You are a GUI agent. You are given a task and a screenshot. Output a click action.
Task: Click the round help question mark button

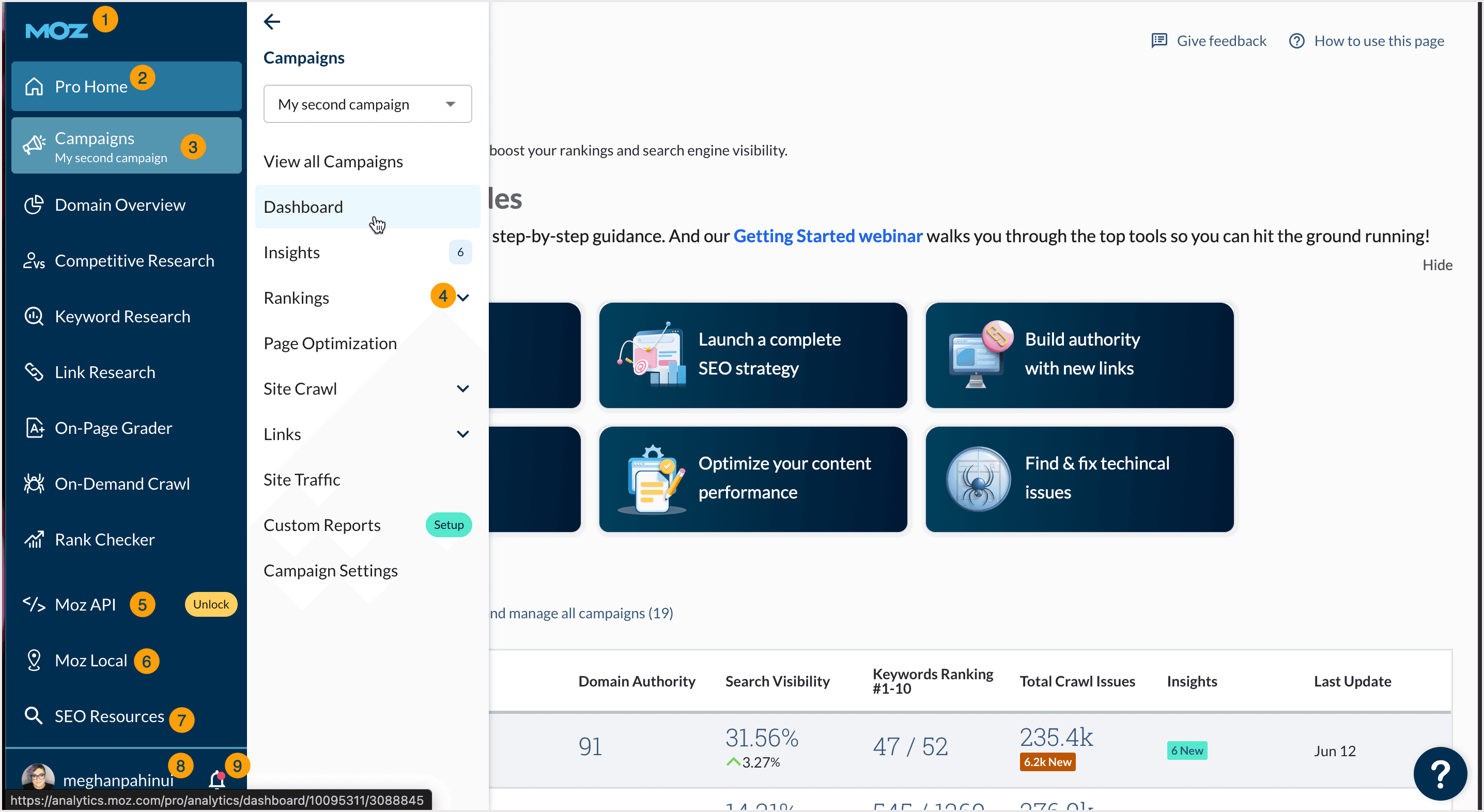click(x=1440, y=773)
